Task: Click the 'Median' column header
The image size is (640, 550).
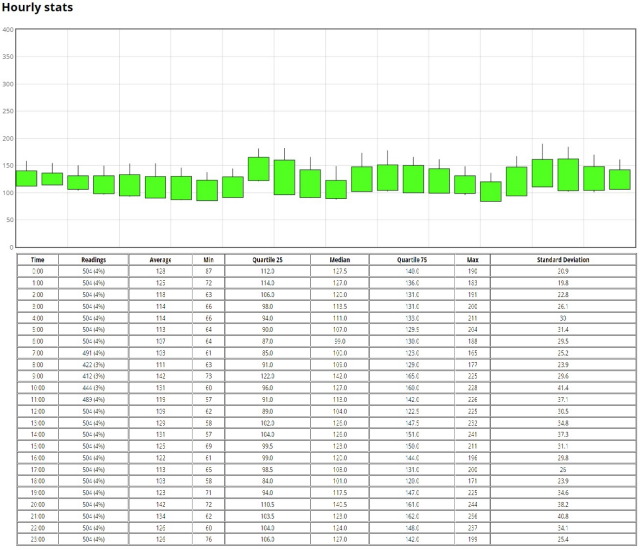Action: [340, 259]
